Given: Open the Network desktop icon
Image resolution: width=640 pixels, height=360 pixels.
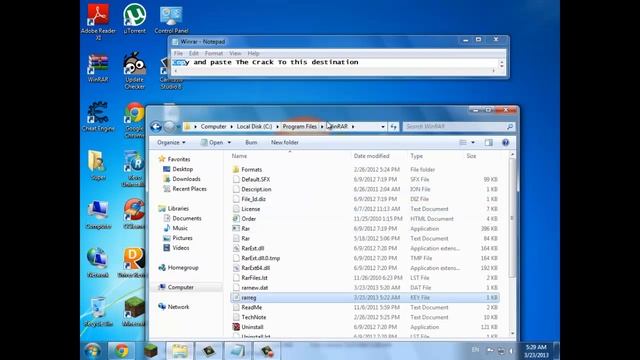Looking at the screenshot, I should tap(98, 264).
